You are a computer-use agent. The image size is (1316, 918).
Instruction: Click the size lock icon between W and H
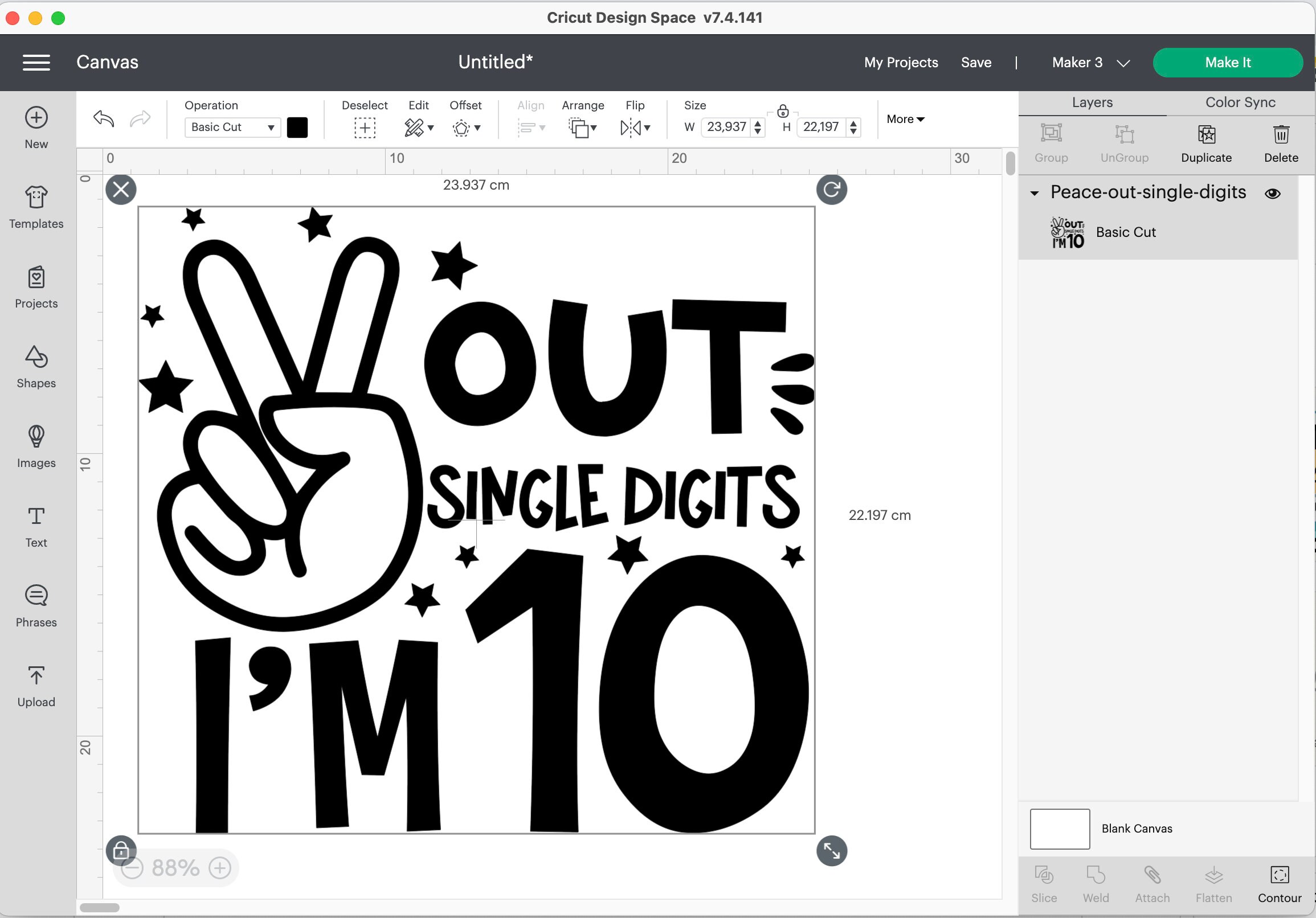[783, 111]
